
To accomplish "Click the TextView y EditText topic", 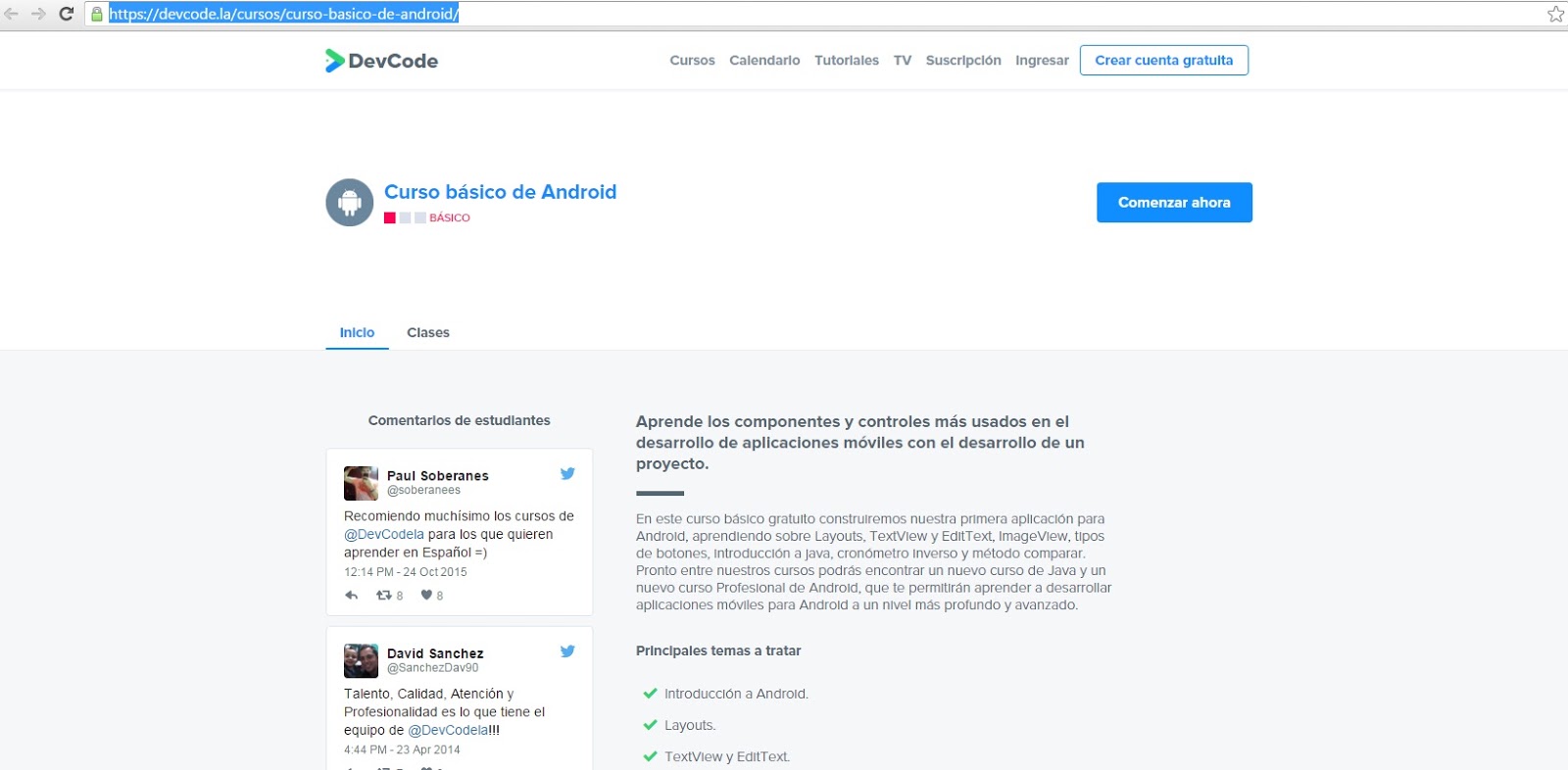I will (x=727, y=756).
